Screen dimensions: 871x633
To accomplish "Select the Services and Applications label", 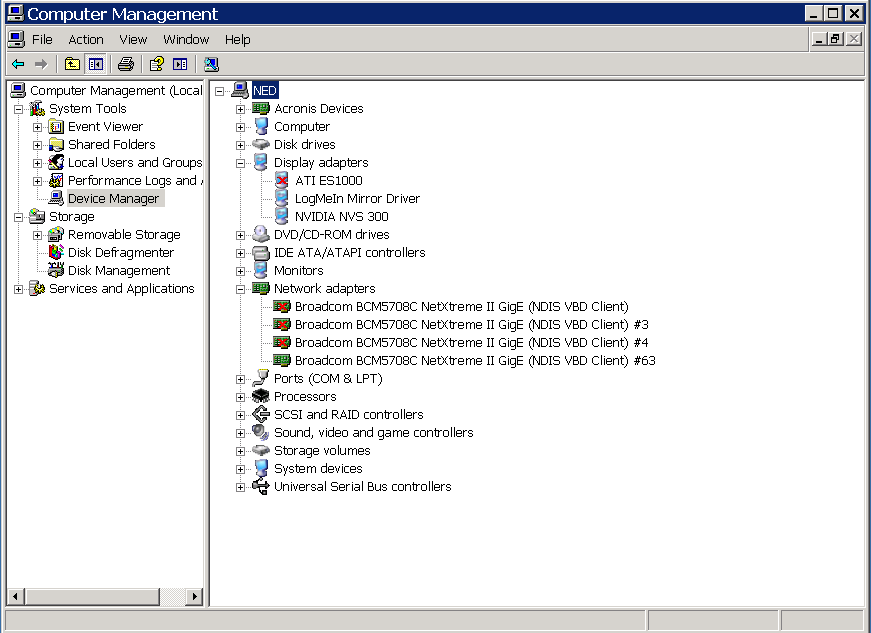I will click(122, 289).
